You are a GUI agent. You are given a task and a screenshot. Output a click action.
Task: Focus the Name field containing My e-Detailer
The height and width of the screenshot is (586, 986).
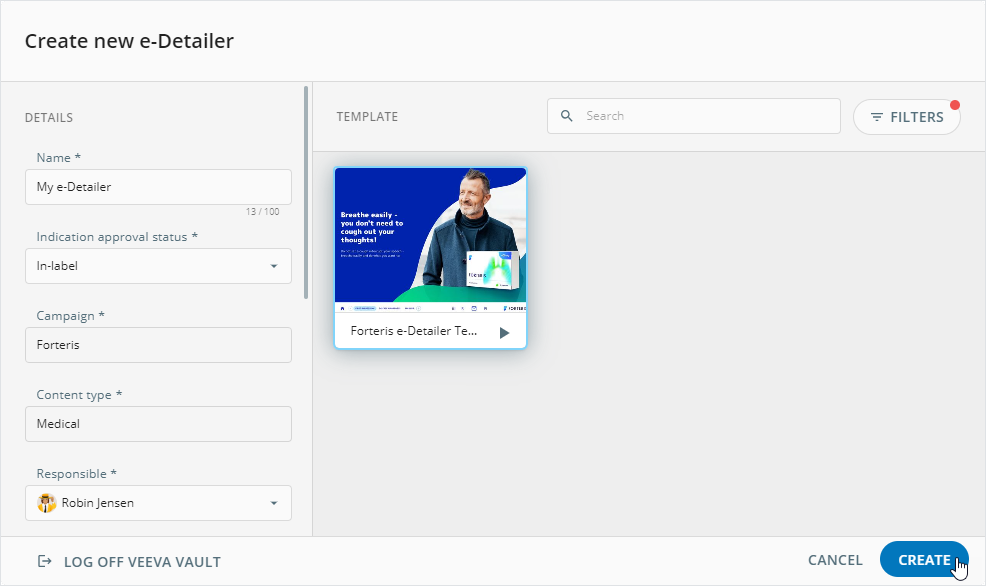click(x=158, y=187)
